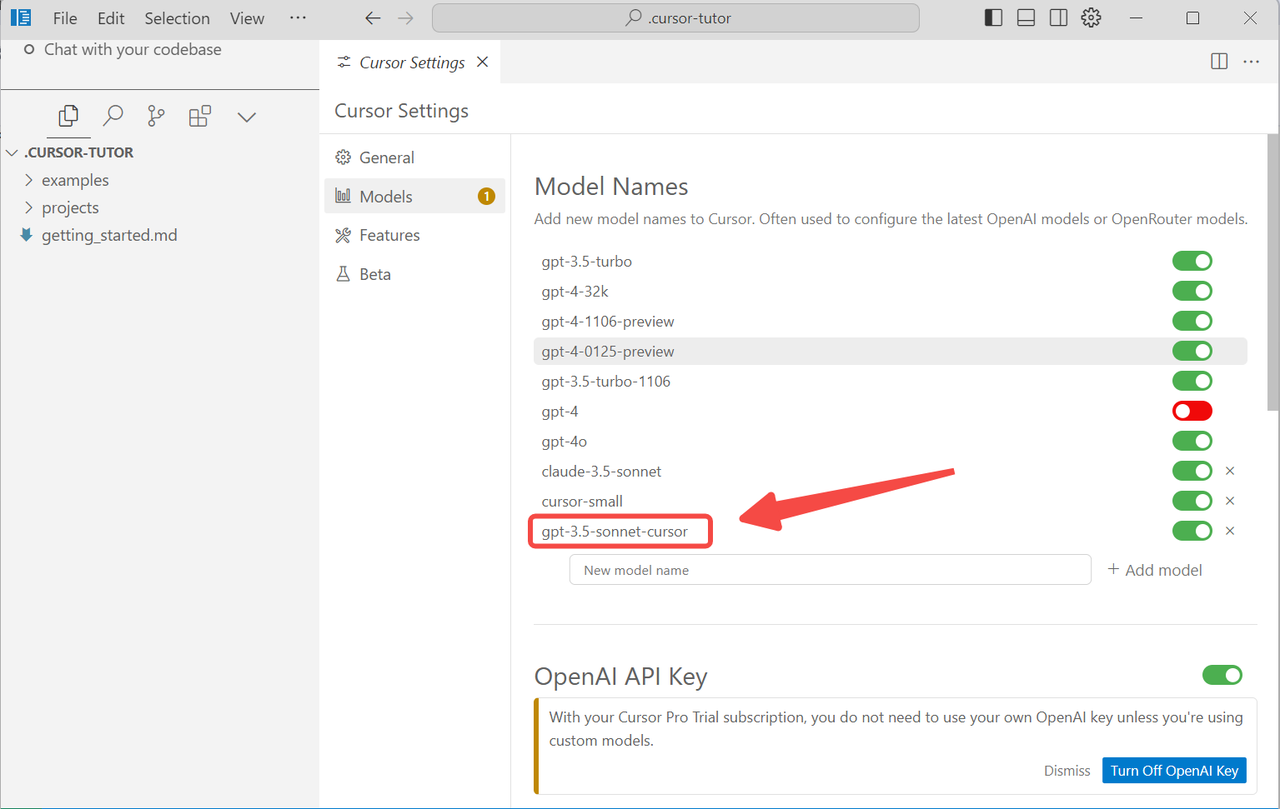Click the Add model button
The height and width of the screenshot is (809, 1280).
[1155, 570]
